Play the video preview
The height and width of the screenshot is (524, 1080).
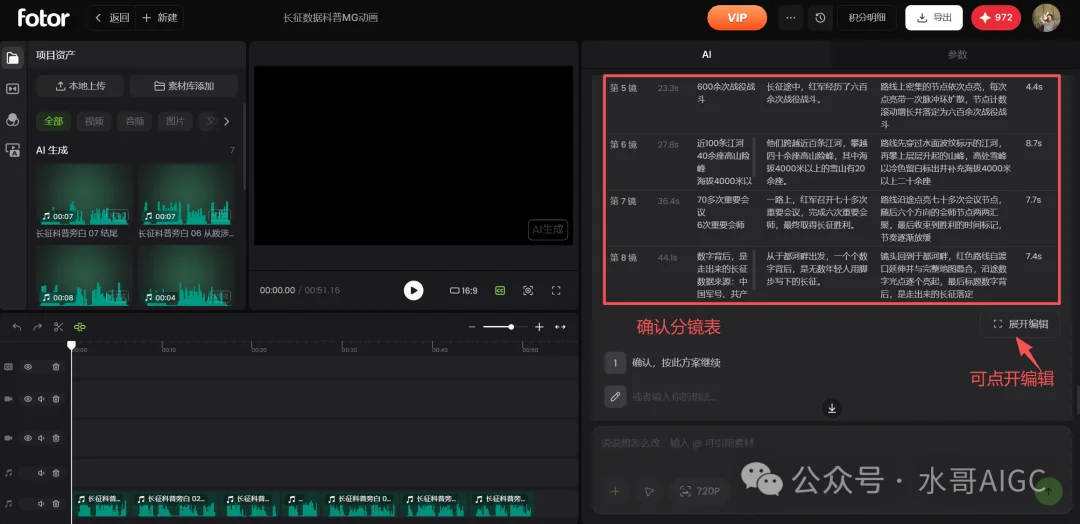[413, 291]
